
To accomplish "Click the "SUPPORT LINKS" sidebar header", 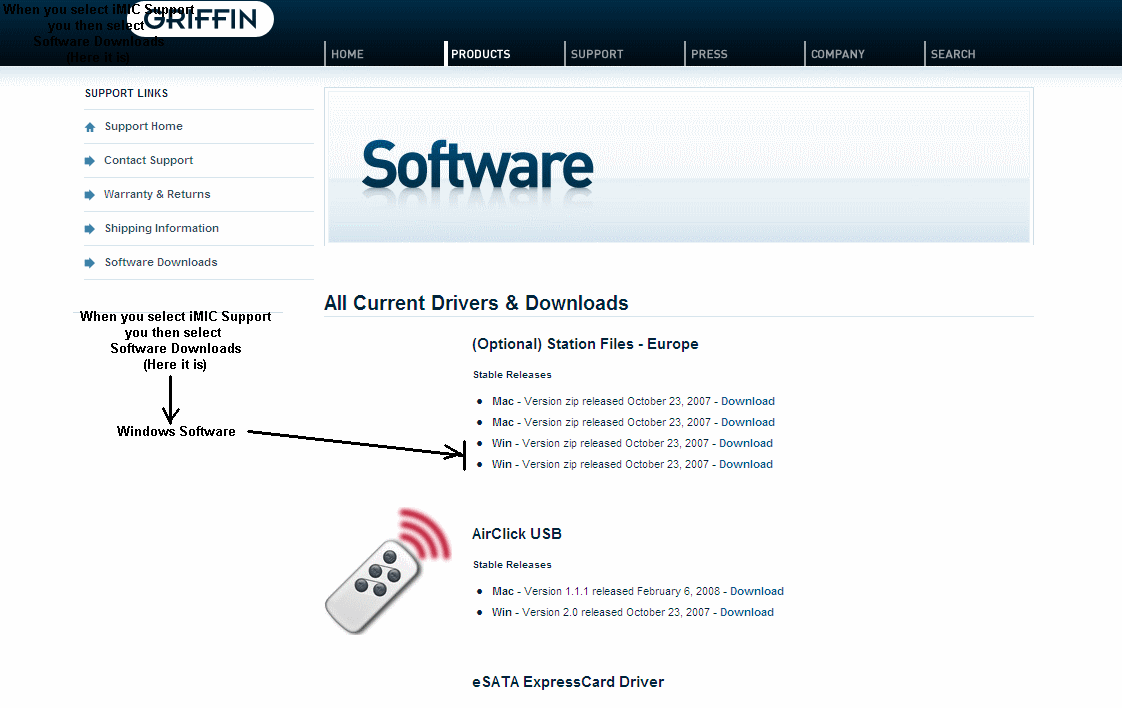I will (126, 93).
